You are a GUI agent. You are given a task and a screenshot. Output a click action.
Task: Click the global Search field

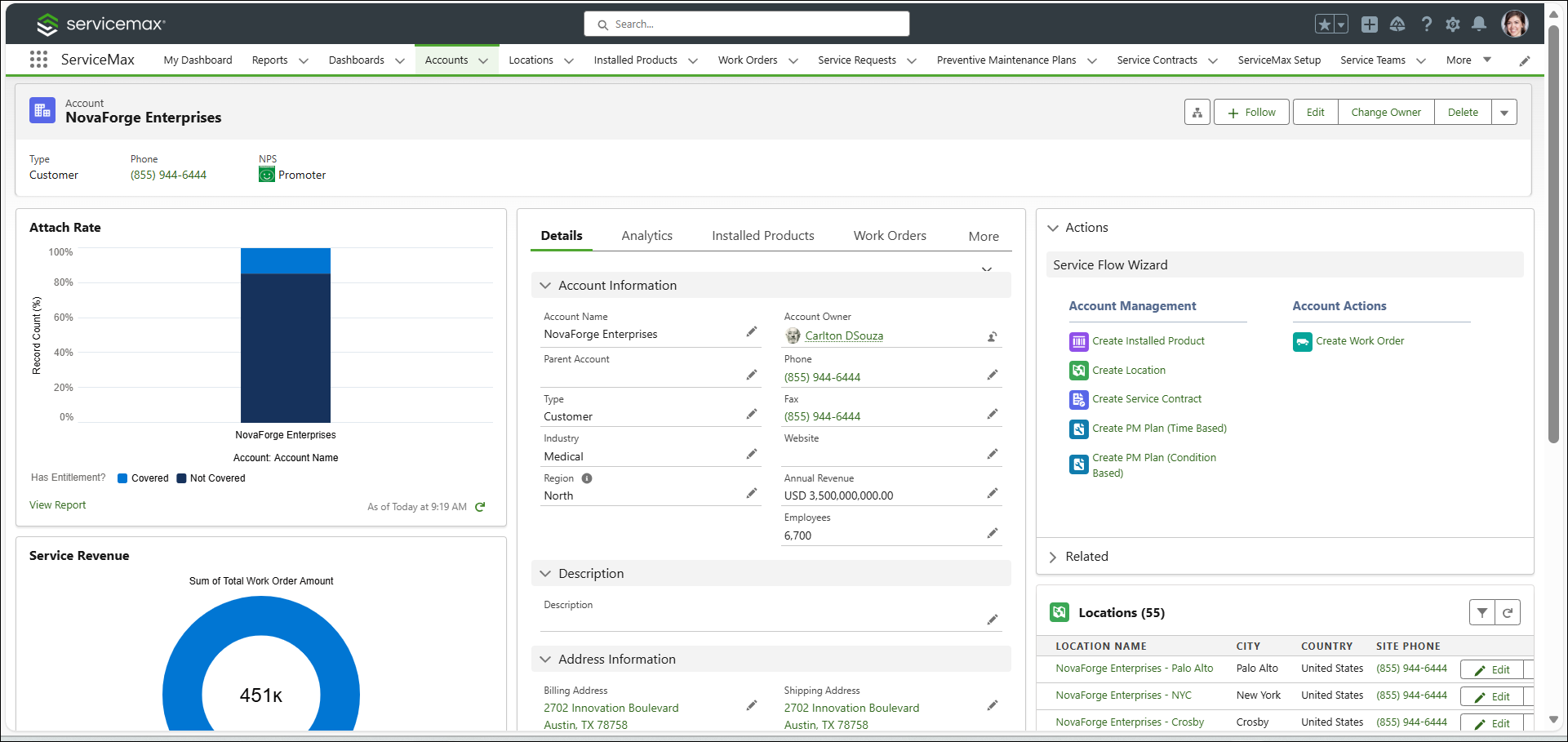tap(746, 24)
